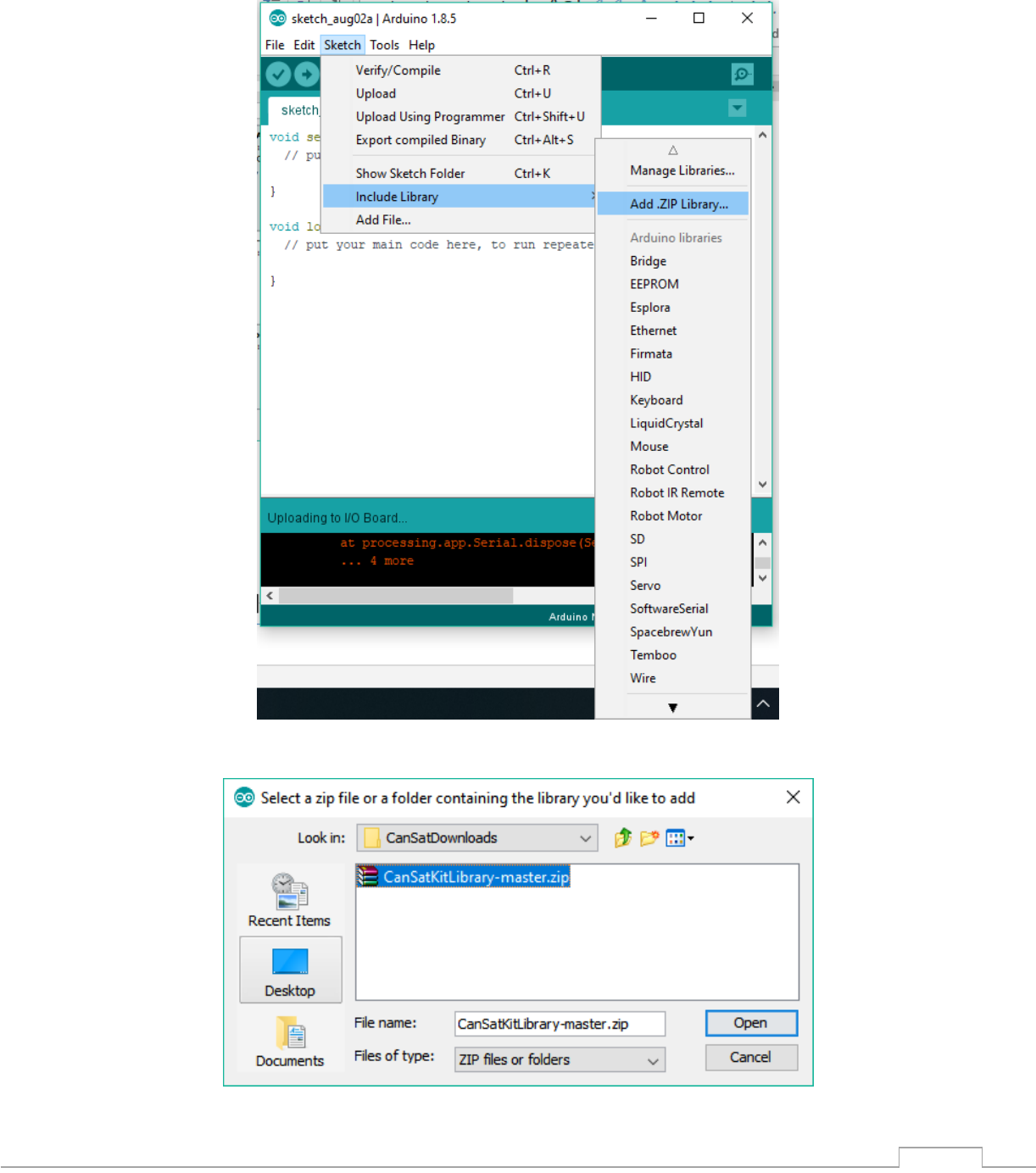This screenshot has height=1173, width=1036.
Task: Select the Mouse library
Action: pos(673,447)
